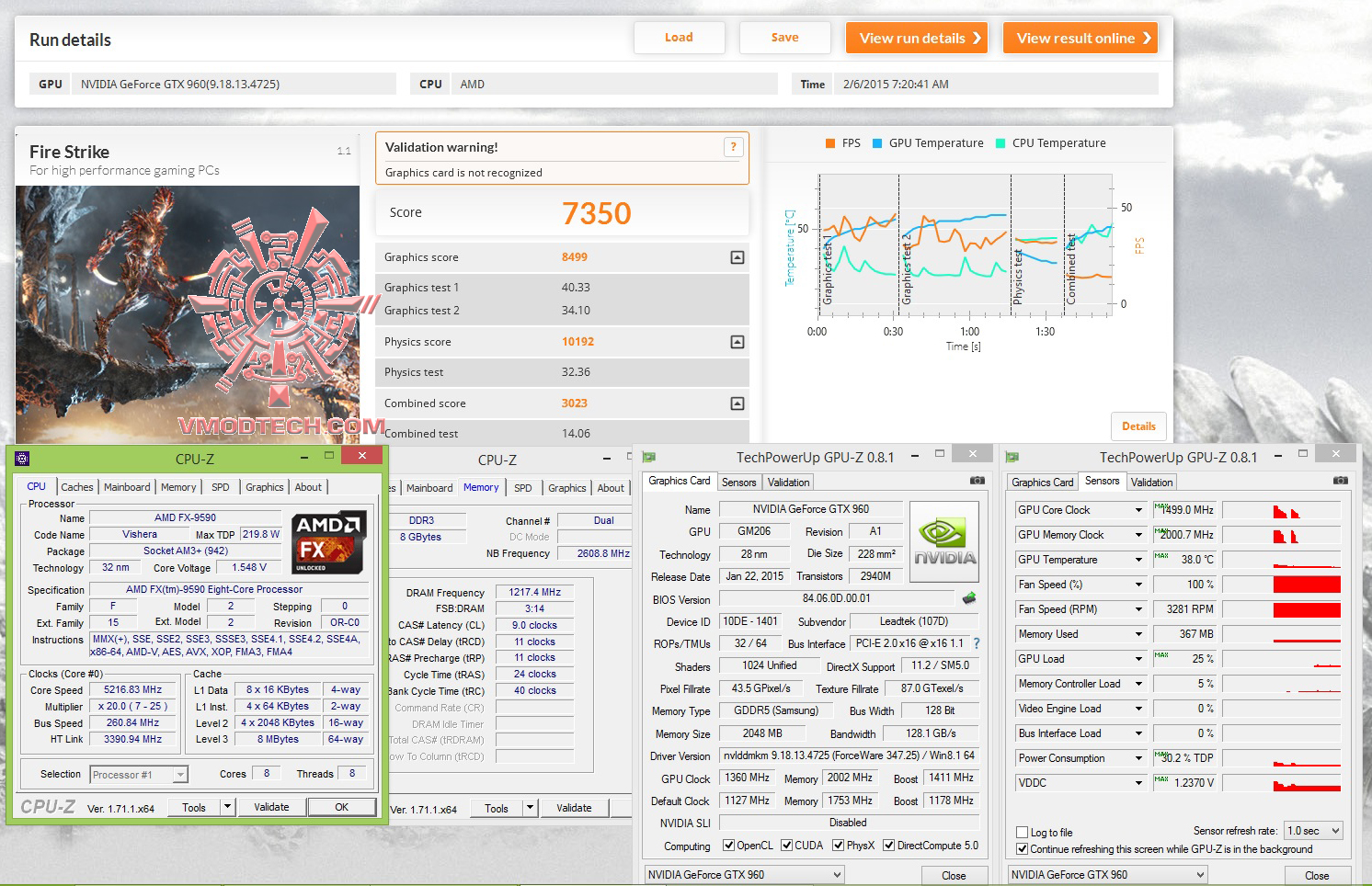The image size is (1372, 886).
Task: Click the Validation warning question mark icon
Action: (x=733, y=147)
